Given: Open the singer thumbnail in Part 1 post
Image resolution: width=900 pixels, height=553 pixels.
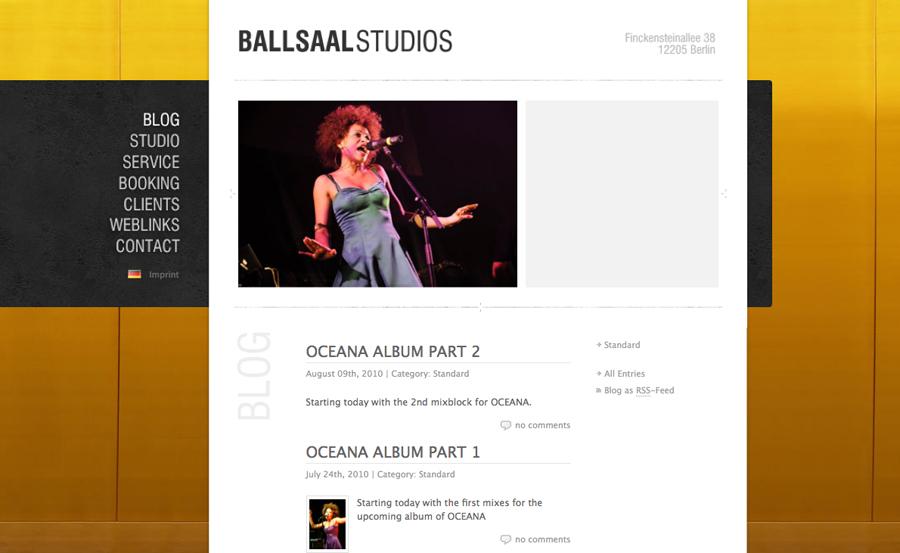Looking at the screenshot, I should click(327, 524).
